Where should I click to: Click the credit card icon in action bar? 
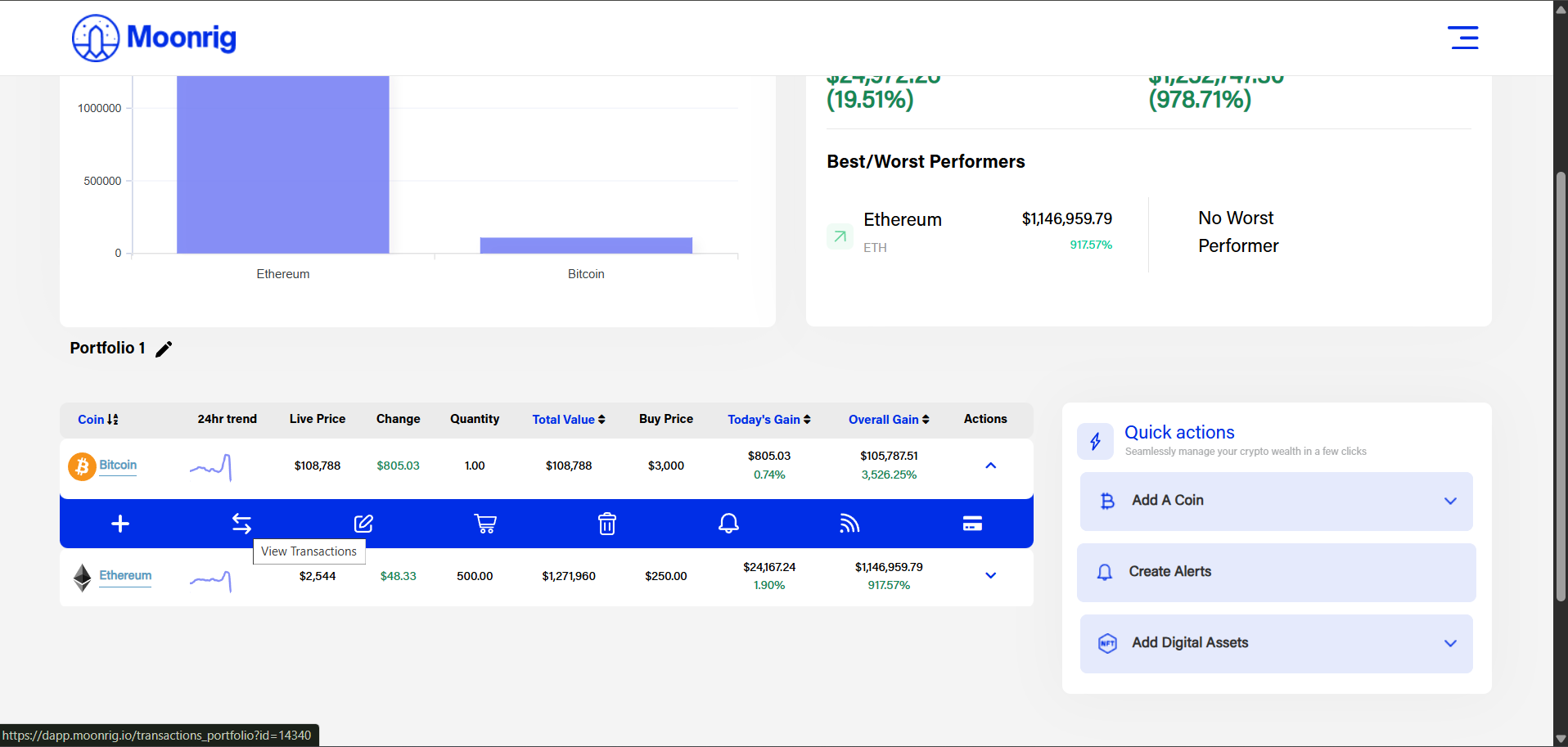pyautogui.click(x=972, y=524)
